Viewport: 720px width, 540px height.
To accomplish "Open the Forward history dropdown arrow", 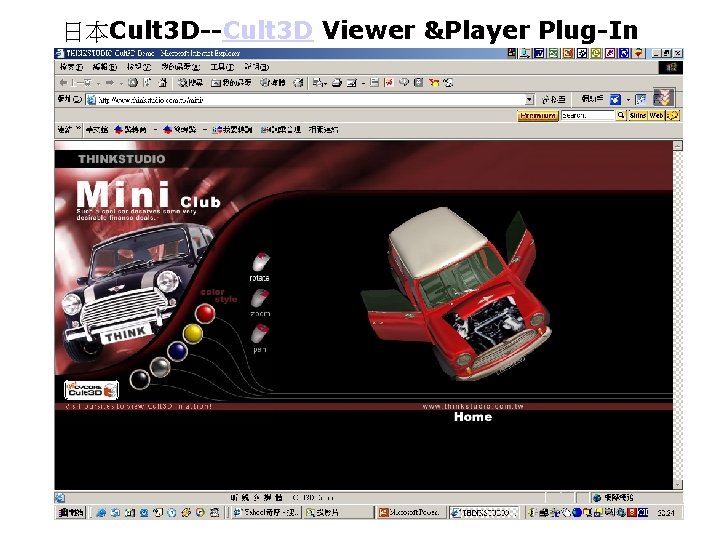I will (x=121, y=83).
